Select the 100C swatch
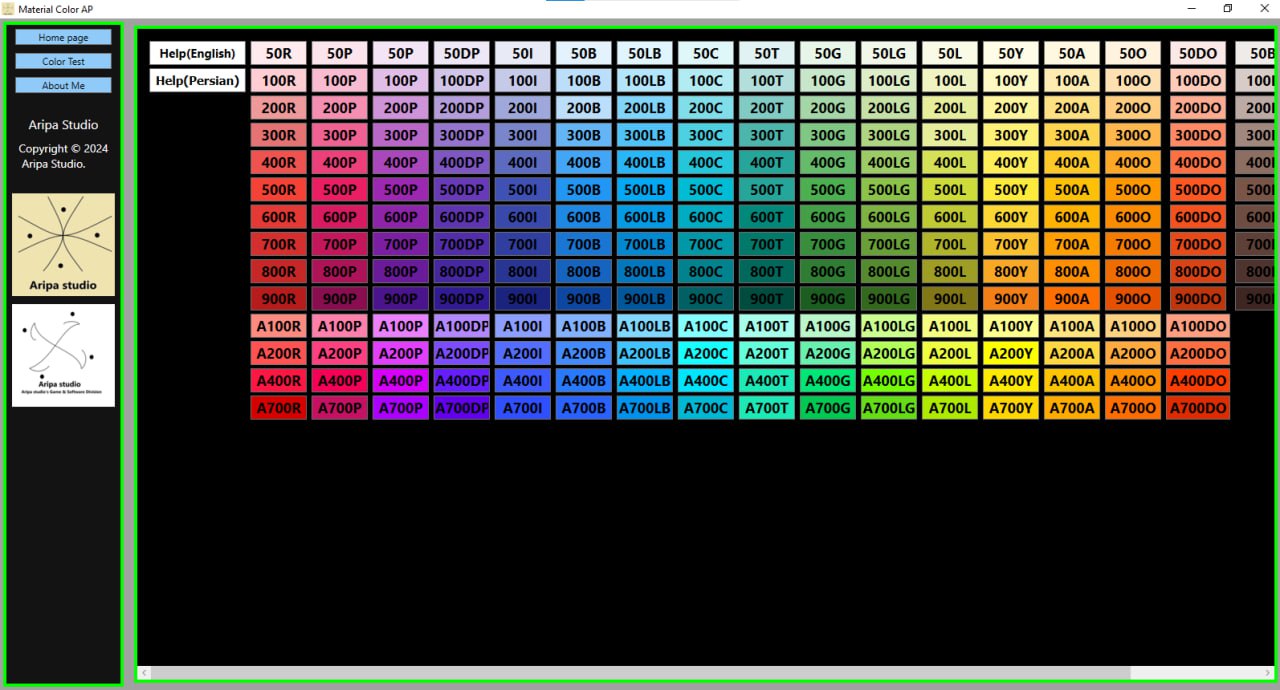 [706, 80]
